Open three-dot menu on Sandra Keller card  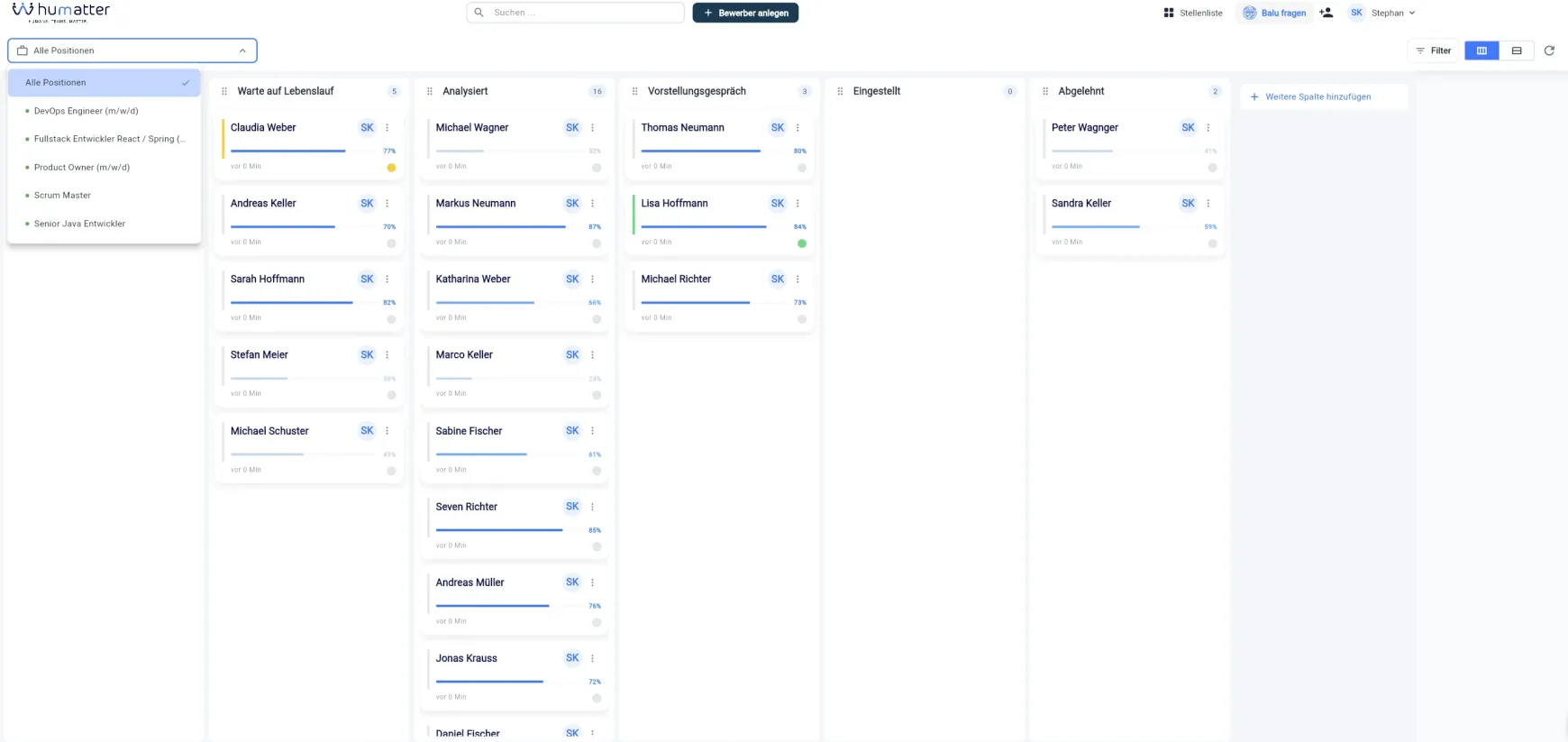[1208, 204]
